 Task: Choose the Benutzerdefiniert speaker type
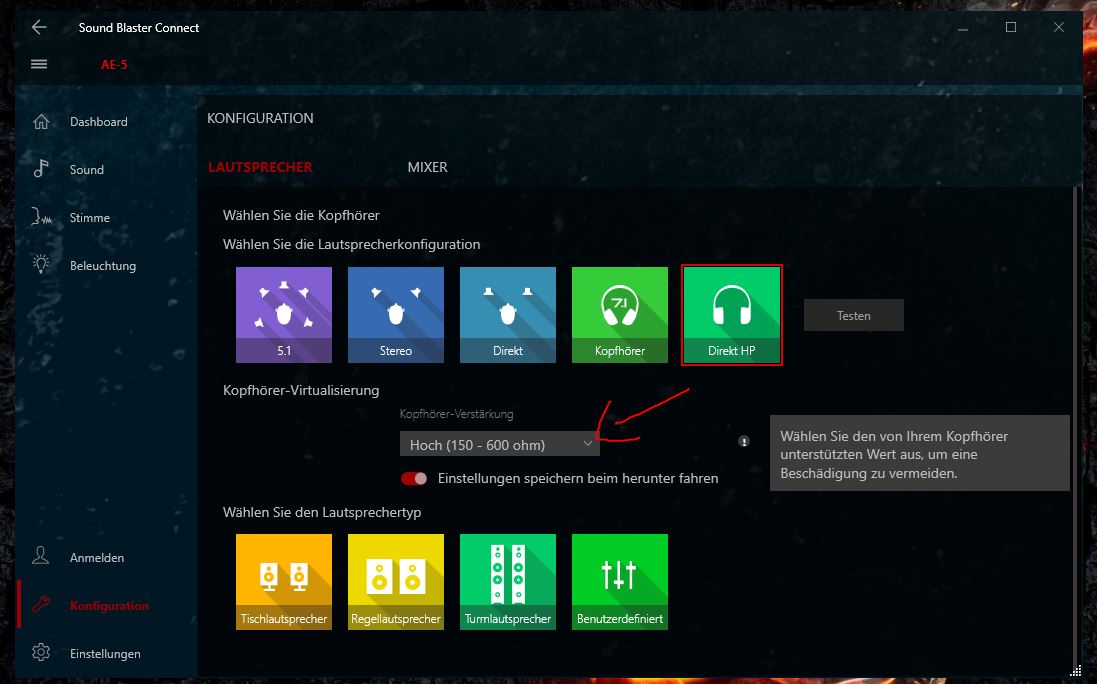[x=620, y=582]
